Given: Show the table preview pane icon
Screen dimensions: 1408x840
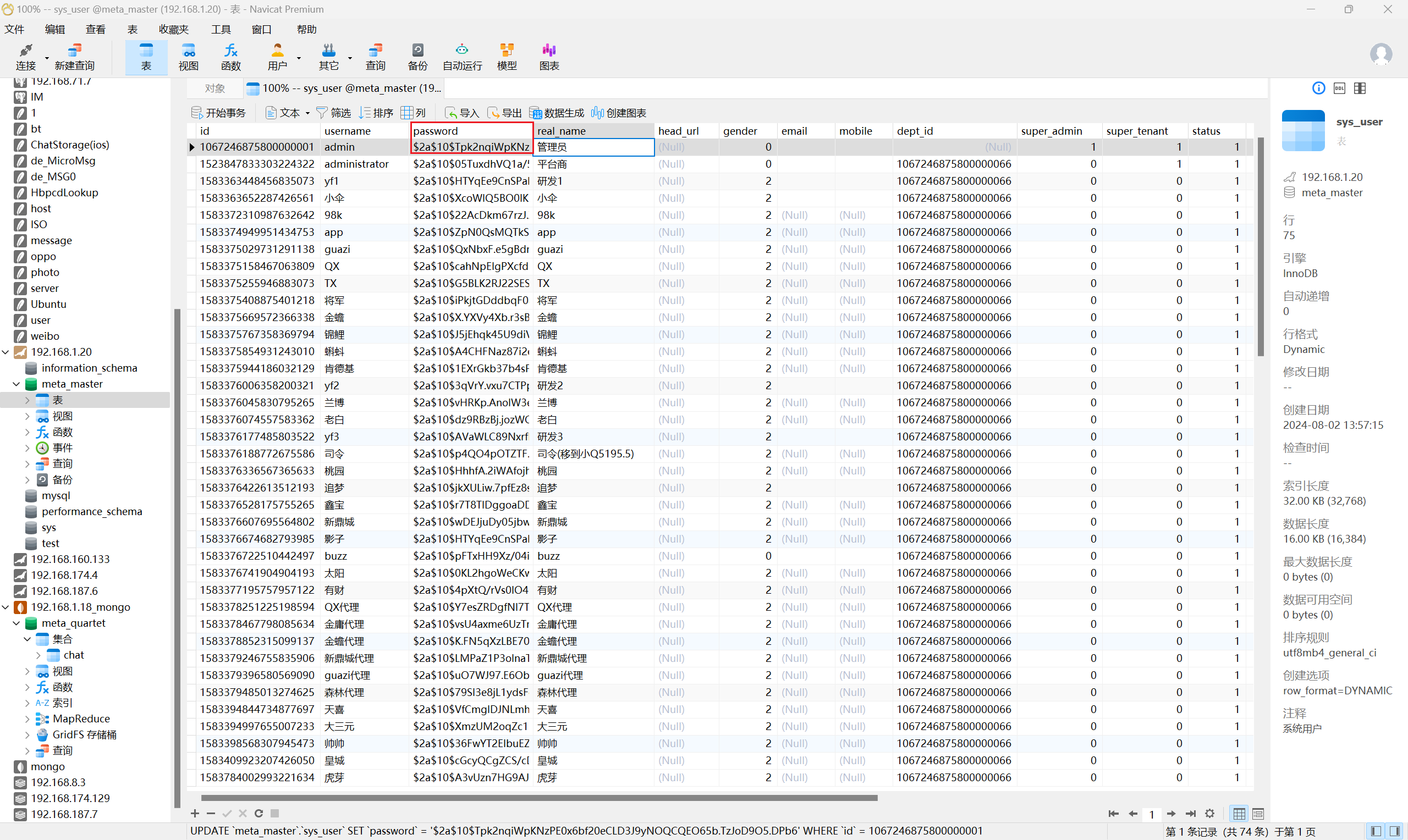Looking at the screenshot, I should pyautogui.click(x=1360, y=88).
